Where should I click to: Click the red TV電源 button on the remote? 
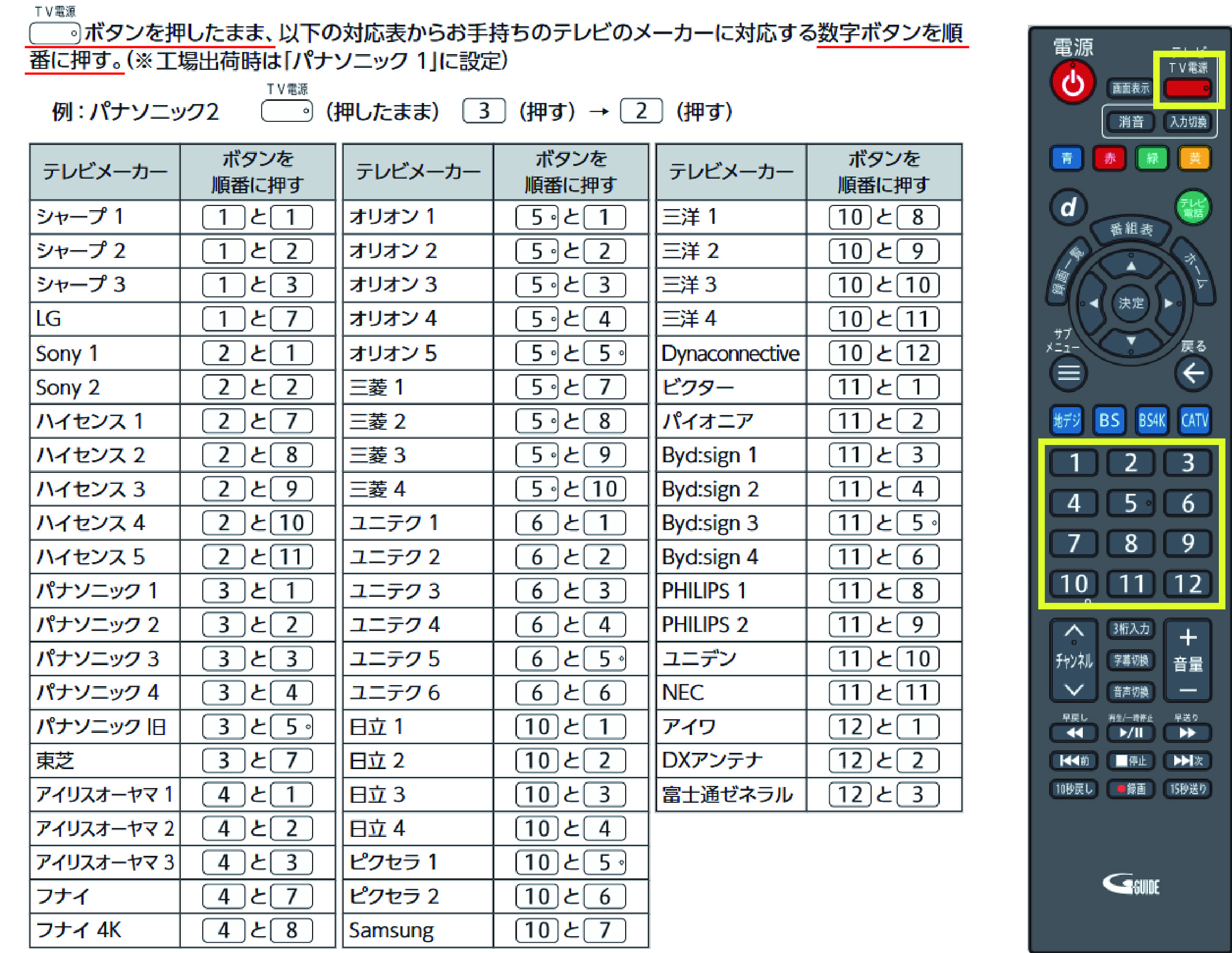[1187, 89]
